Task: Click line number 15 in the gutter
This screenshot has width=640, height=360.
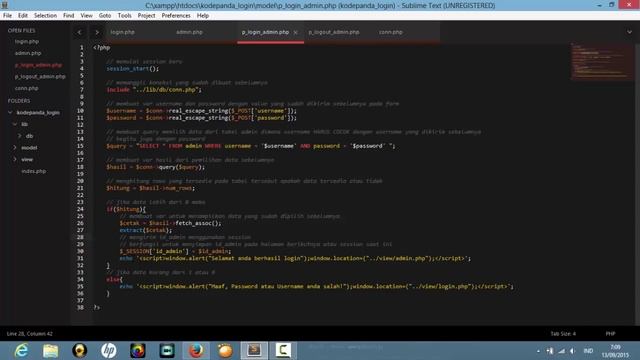Action: coord(80,146)
